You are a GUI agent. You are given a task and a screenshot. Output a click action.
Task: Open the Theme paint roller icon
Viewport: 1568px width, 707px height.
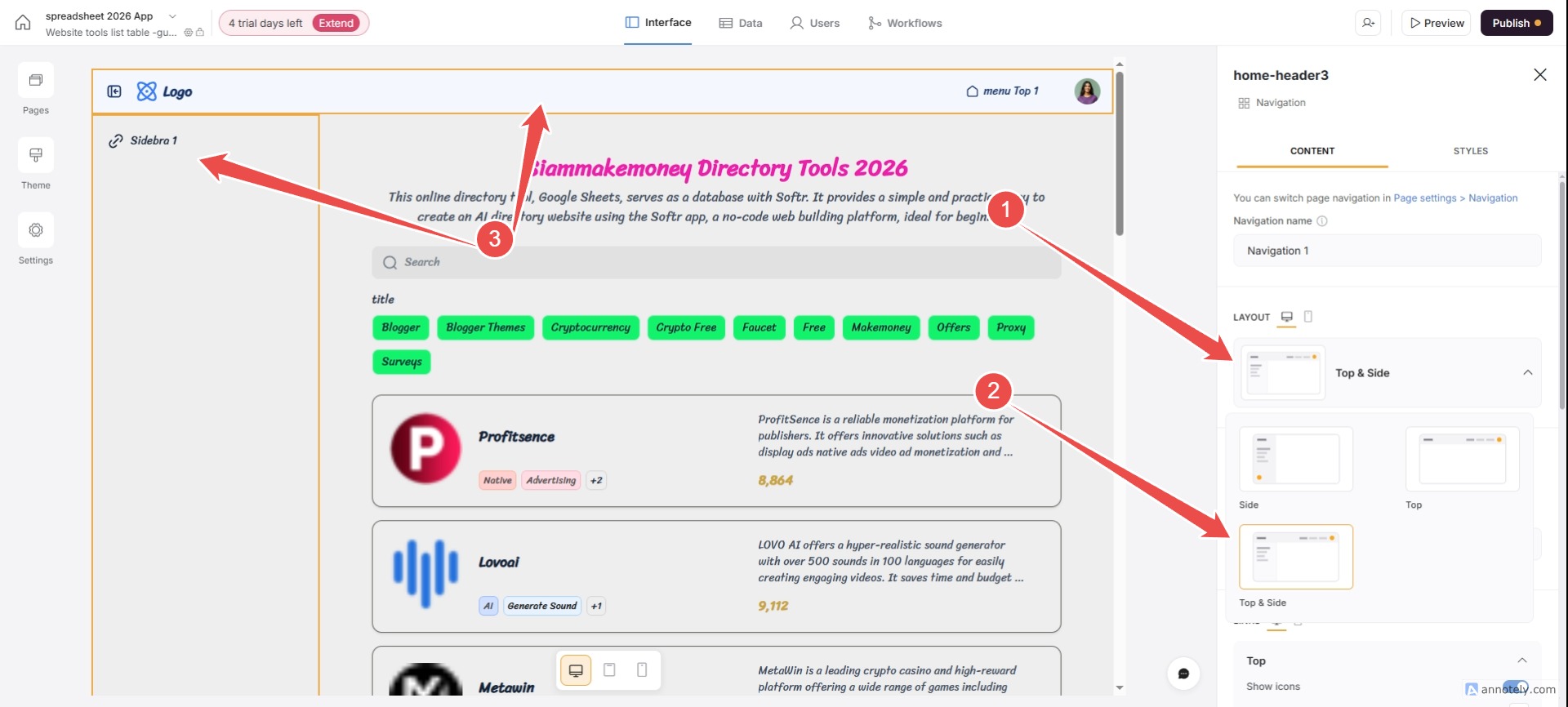click(x=36, y=155)
